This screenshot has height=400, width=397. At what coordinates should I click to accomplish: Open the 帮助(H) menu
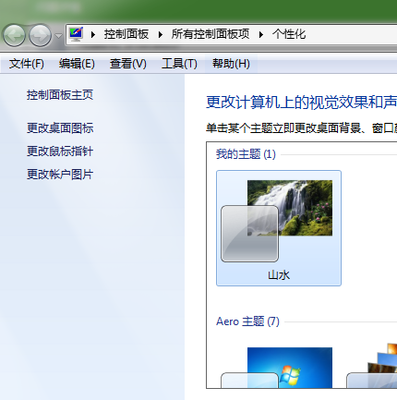(x=231, y=63)
